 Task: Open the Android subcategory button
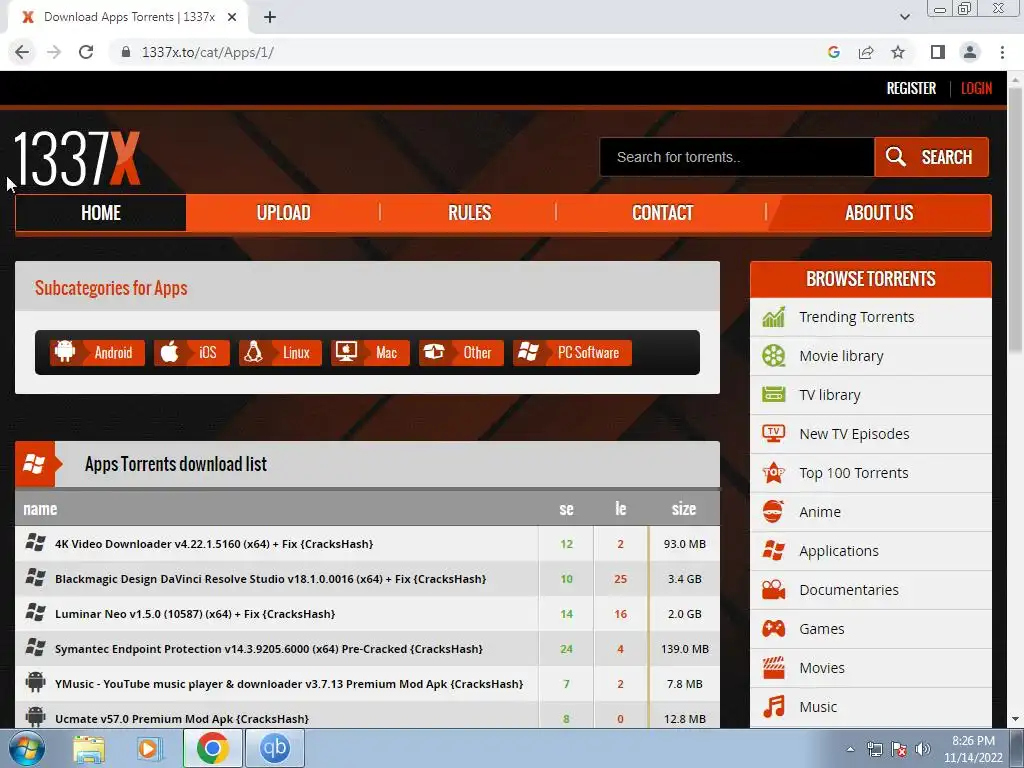(x=97, y=353)
